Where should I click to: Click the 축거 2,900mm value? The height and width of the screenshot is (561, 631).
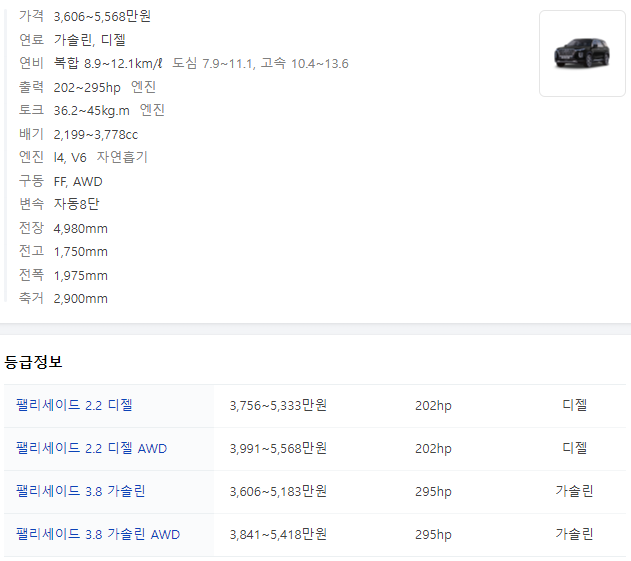pos(80,298)
